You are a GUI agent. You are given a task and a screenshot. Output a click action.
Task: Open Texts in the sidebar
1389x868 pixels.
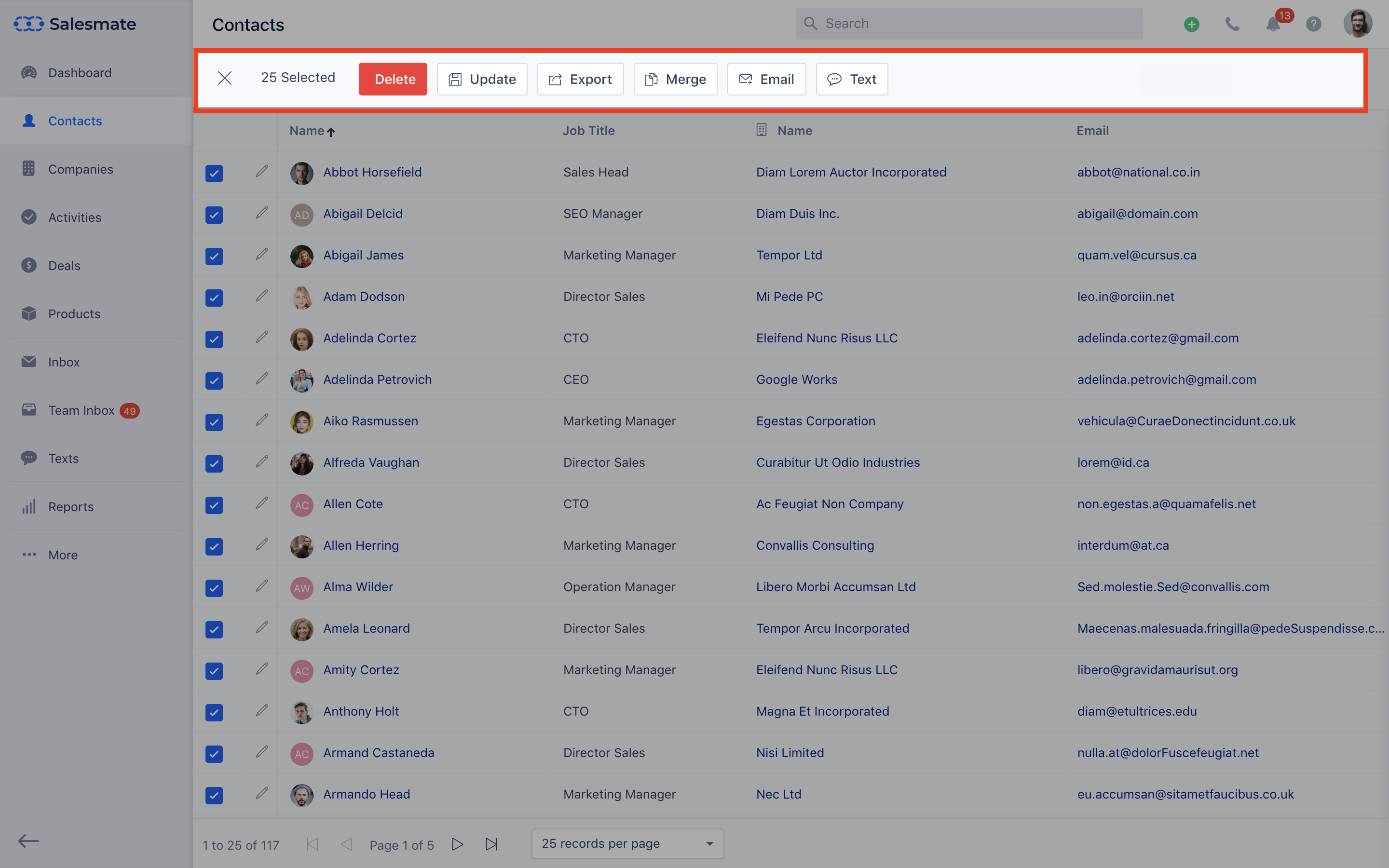pos(63,458)
